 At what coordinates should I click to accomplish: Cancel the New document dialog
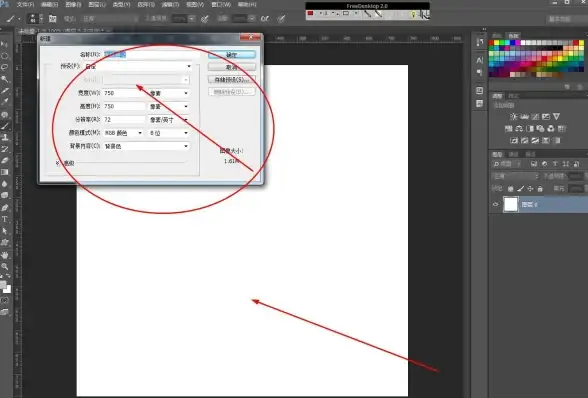[x=232, y=68]
